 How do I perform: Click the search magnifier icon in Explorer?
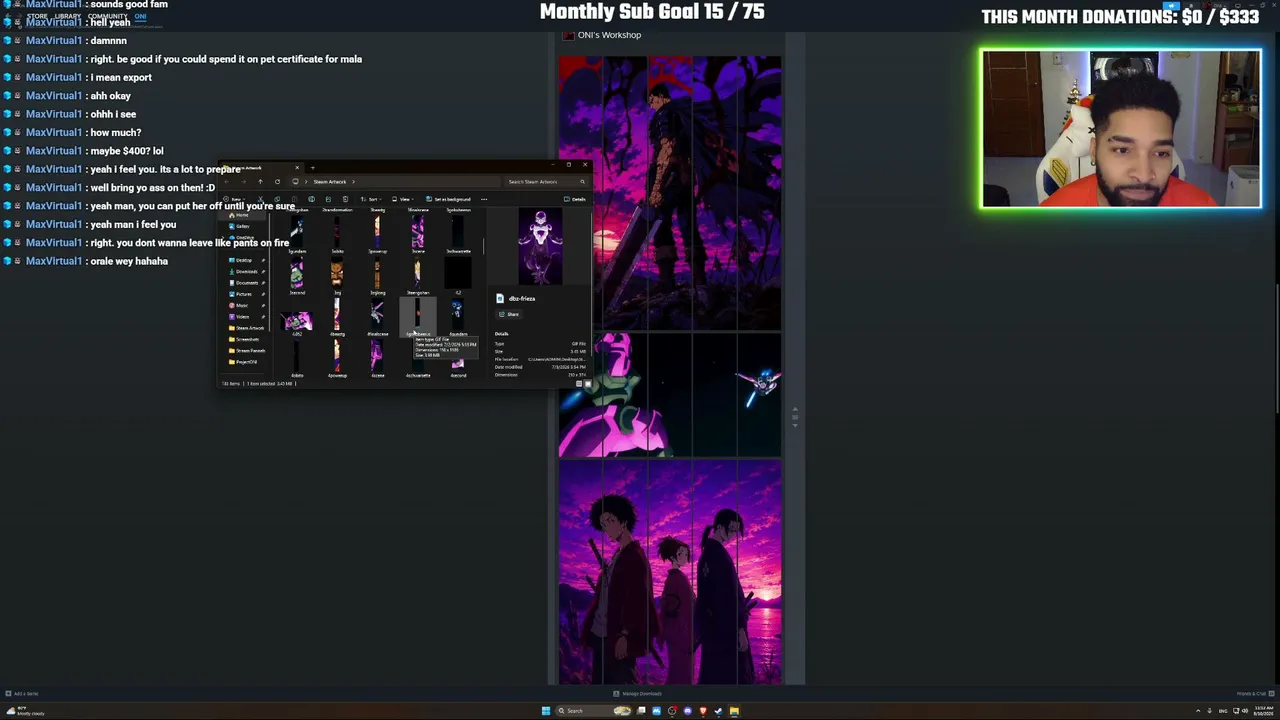coord(582,182)
